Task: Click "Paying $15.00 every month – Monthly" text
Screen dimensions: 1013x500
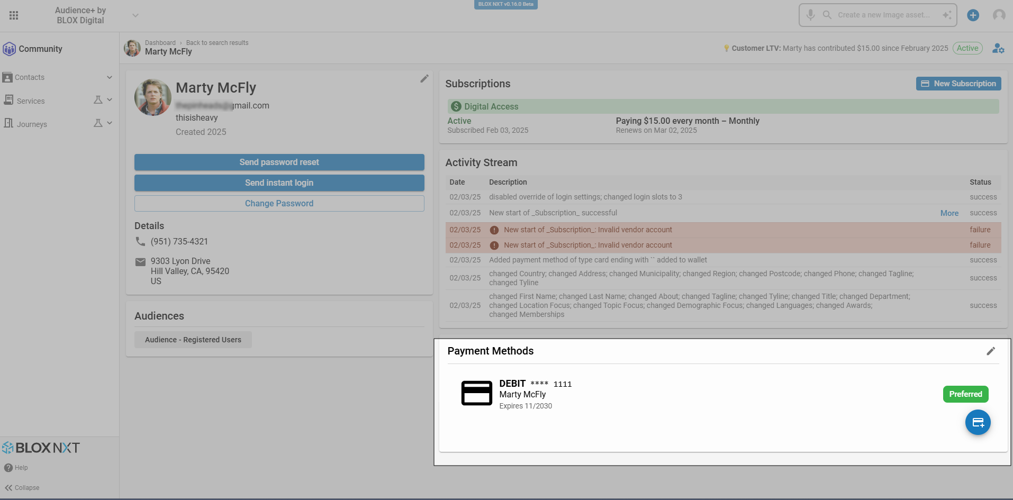Action: 687,121
